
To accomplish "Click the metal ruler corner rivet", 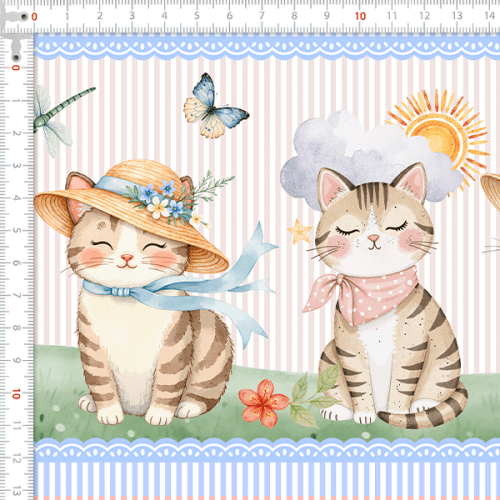I will click(x=24, y=16).
